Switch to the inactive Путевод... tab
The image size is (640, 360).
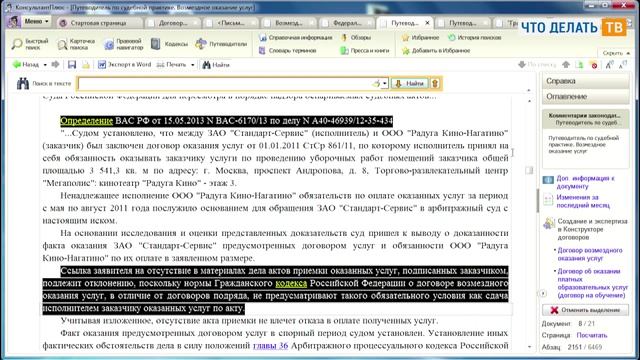[x=462, y=23]
